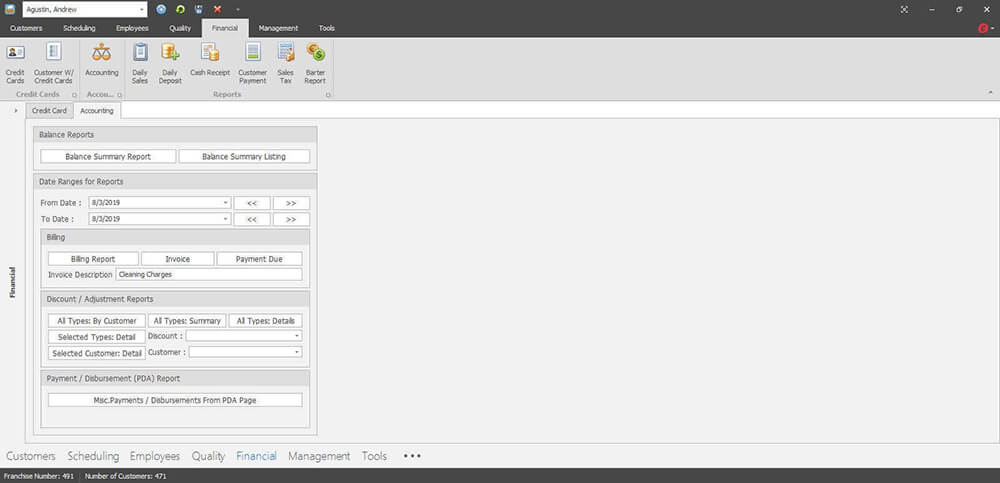Switch to the Management ribbon tab

[x=278, y=28]
